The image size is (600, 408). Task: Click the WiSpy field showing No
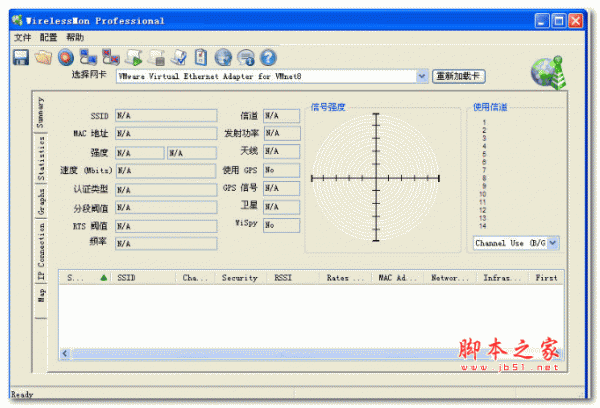pos(282,225)
